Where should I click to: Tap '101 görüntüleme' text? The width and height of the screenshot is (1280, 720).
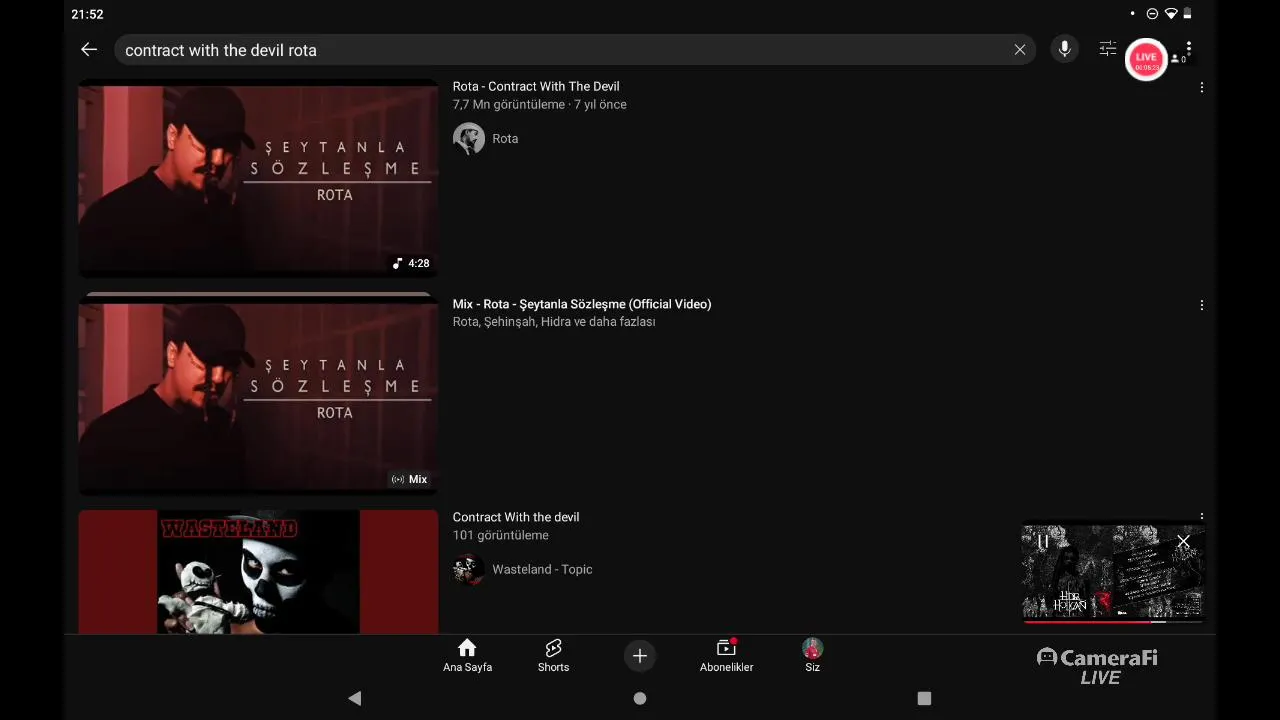tap(501, 535)
